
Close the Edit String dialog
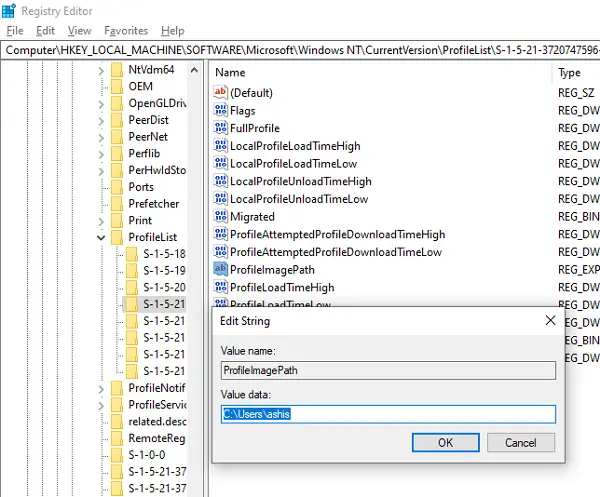550,320
